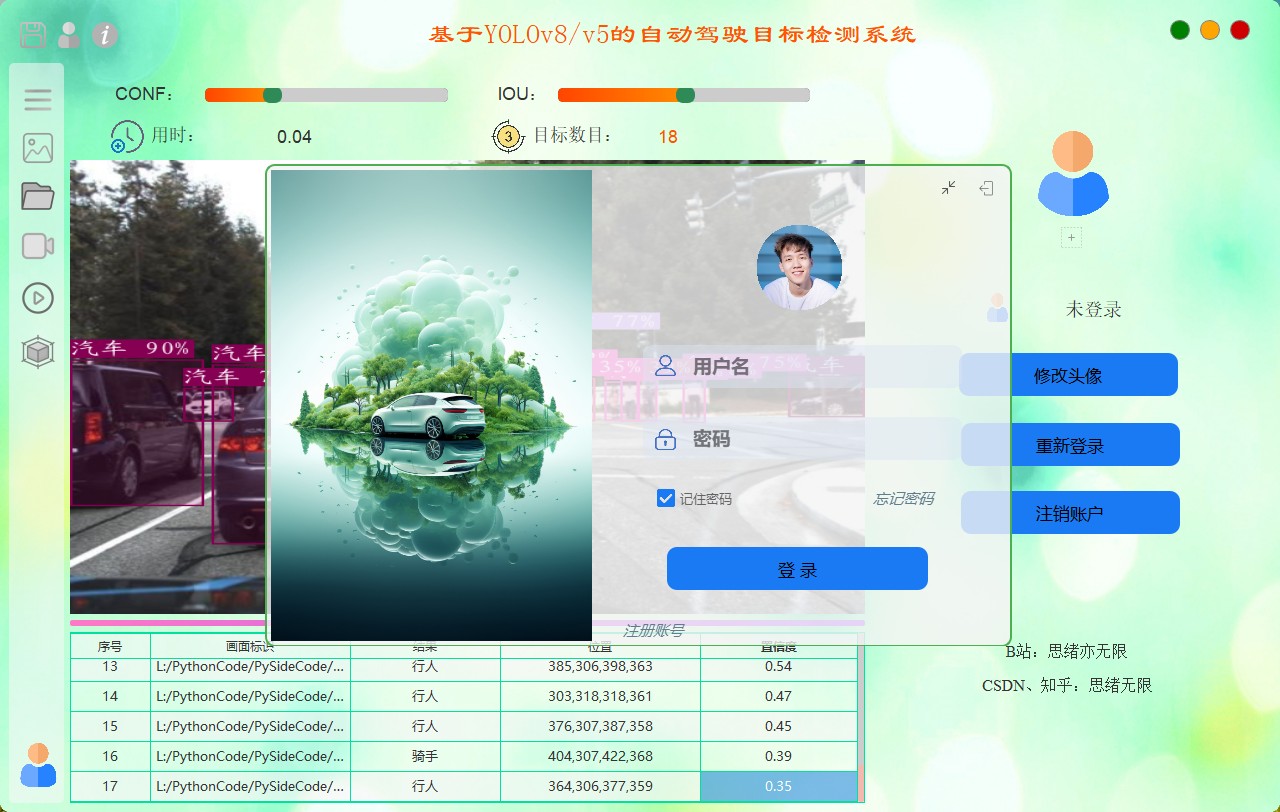
Task: Click the 汽车 90% detection label
Action: (x=131, y=349)
